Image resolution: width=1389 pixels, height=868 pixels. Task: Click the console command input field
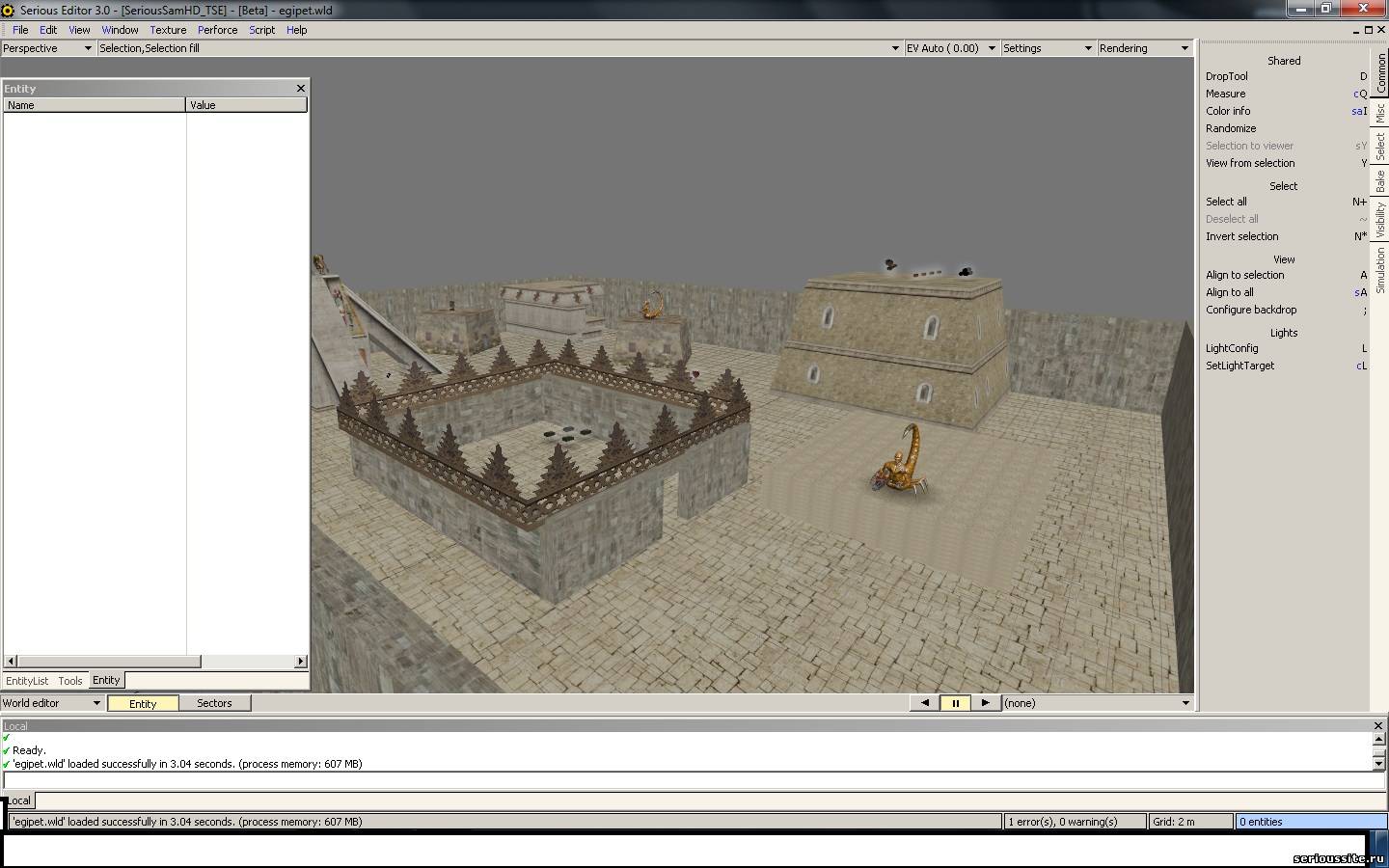point(694,781)
